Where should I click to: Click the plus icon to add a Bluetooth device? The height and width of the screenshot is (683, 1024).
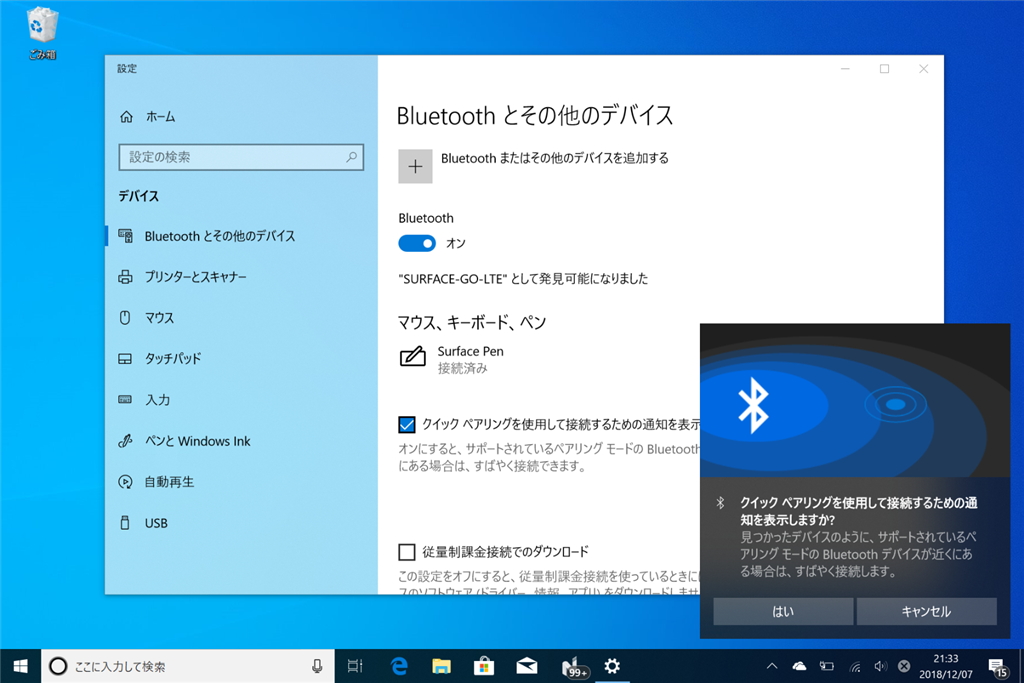click(x=415, y=165)
